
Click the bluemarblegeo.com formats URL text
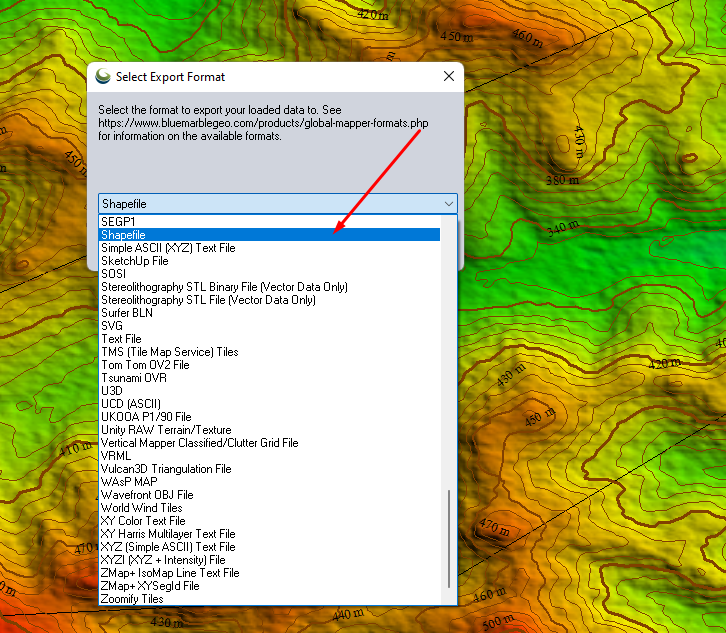pos(263,123)
